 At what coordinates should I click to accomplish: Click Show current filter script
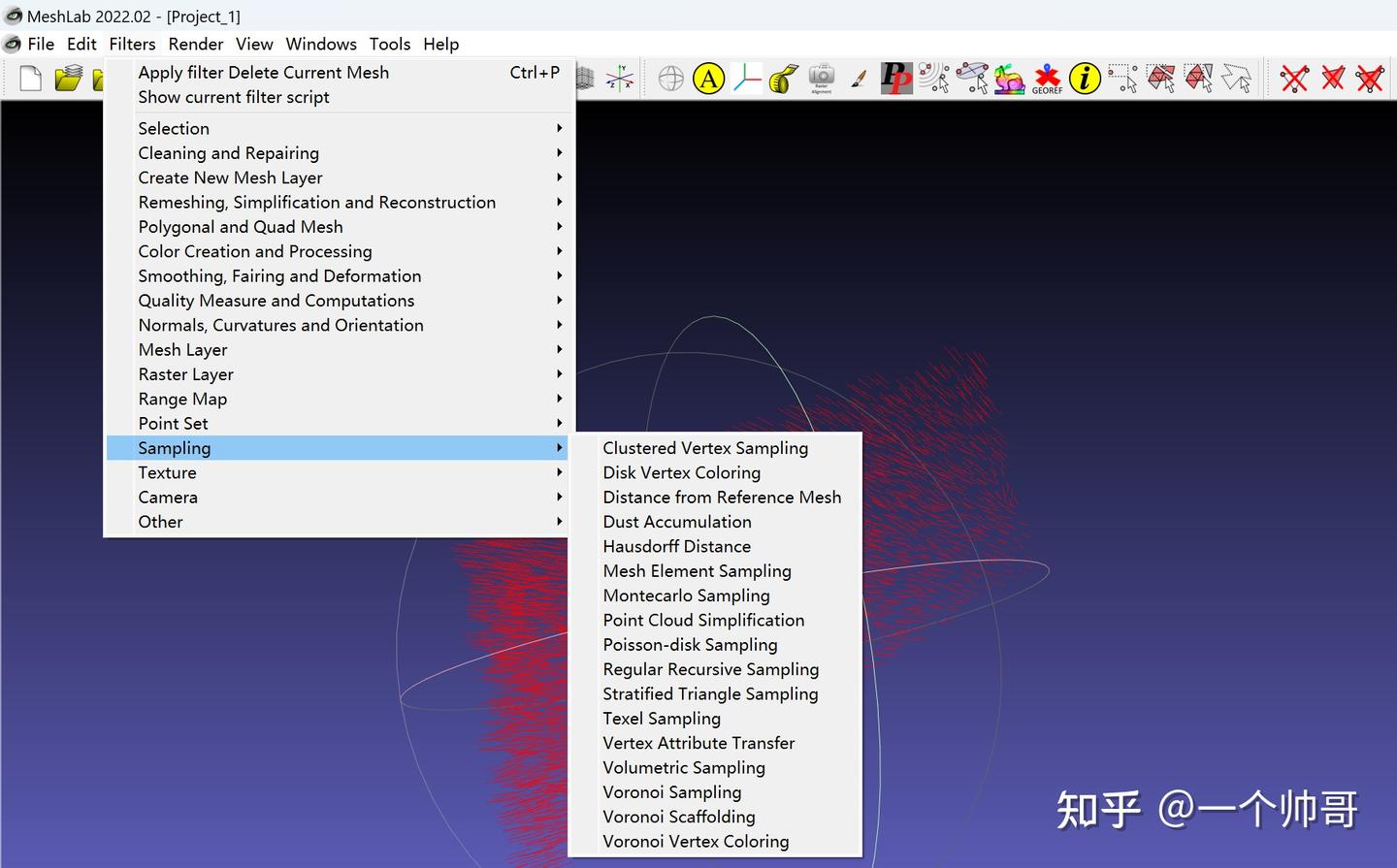[x=233, y=97]
